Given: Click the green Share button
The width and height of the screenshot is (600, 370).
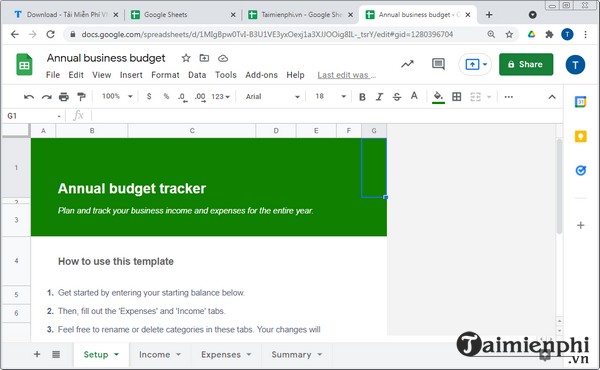Looking at the screenshot, I should 526,64.
